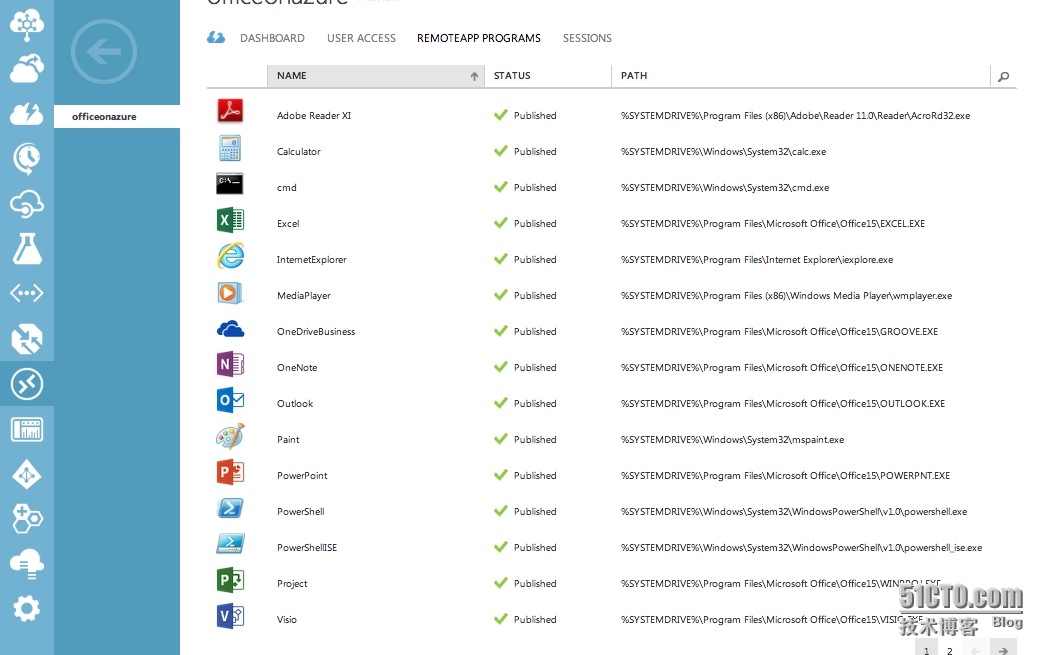The height and width of the screenshot is (655, 1042).
Task: Click the Calculator app icon
Action: [x=230, y=148]
